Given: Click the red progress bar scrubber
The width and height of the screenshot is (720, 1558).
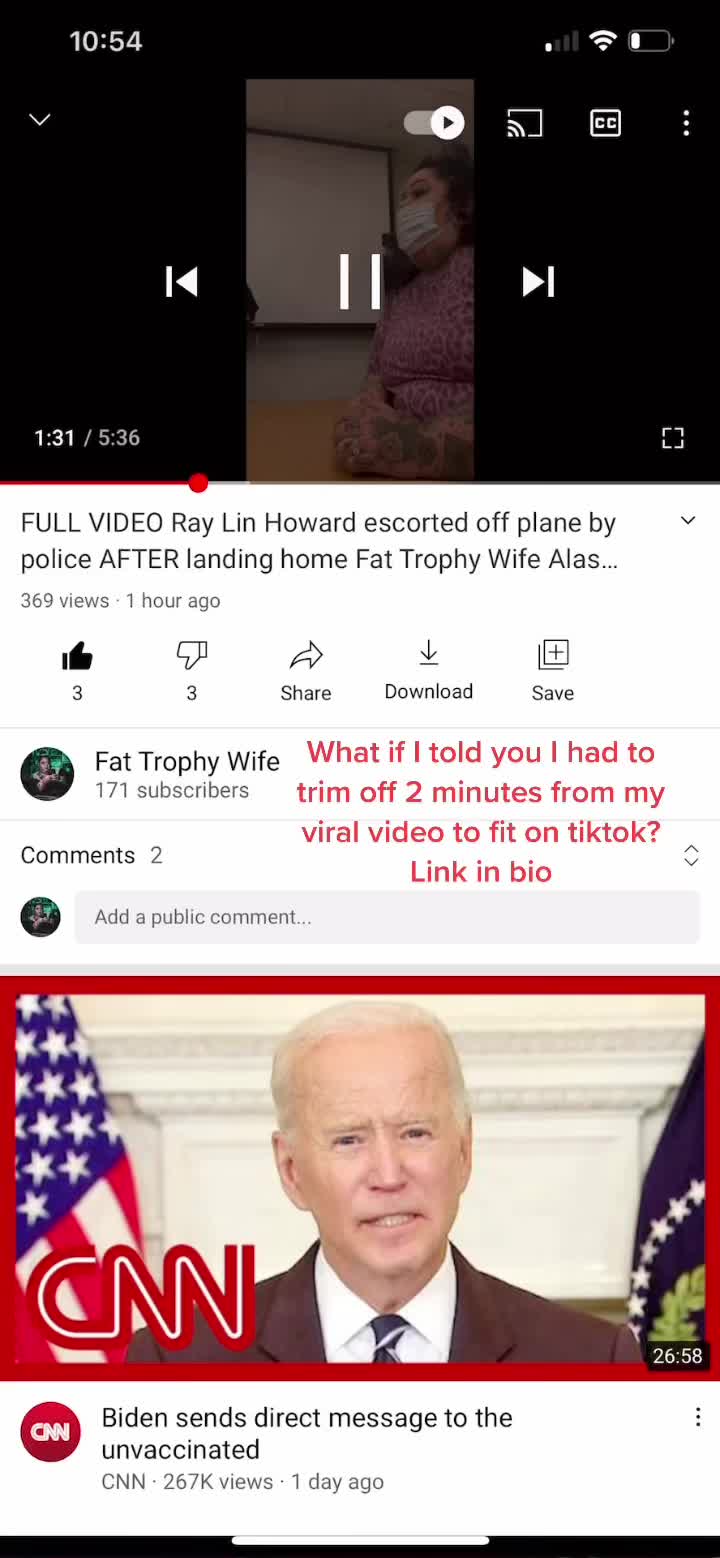Looking at the screenshot, I should [198, 484].
